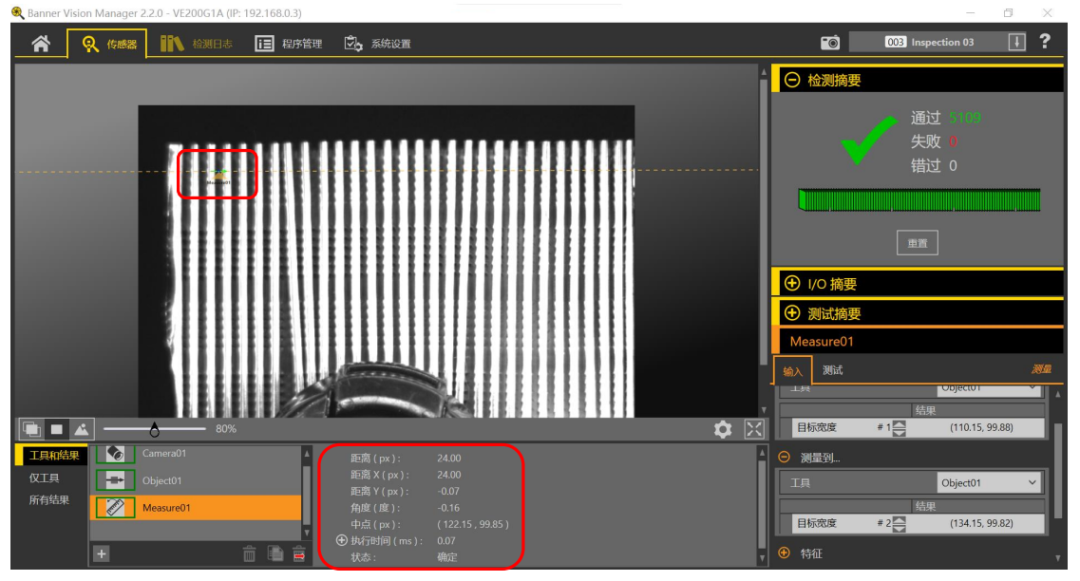Select 仅工具 view option
The image size is (1080, 581).
click(43, 478)
